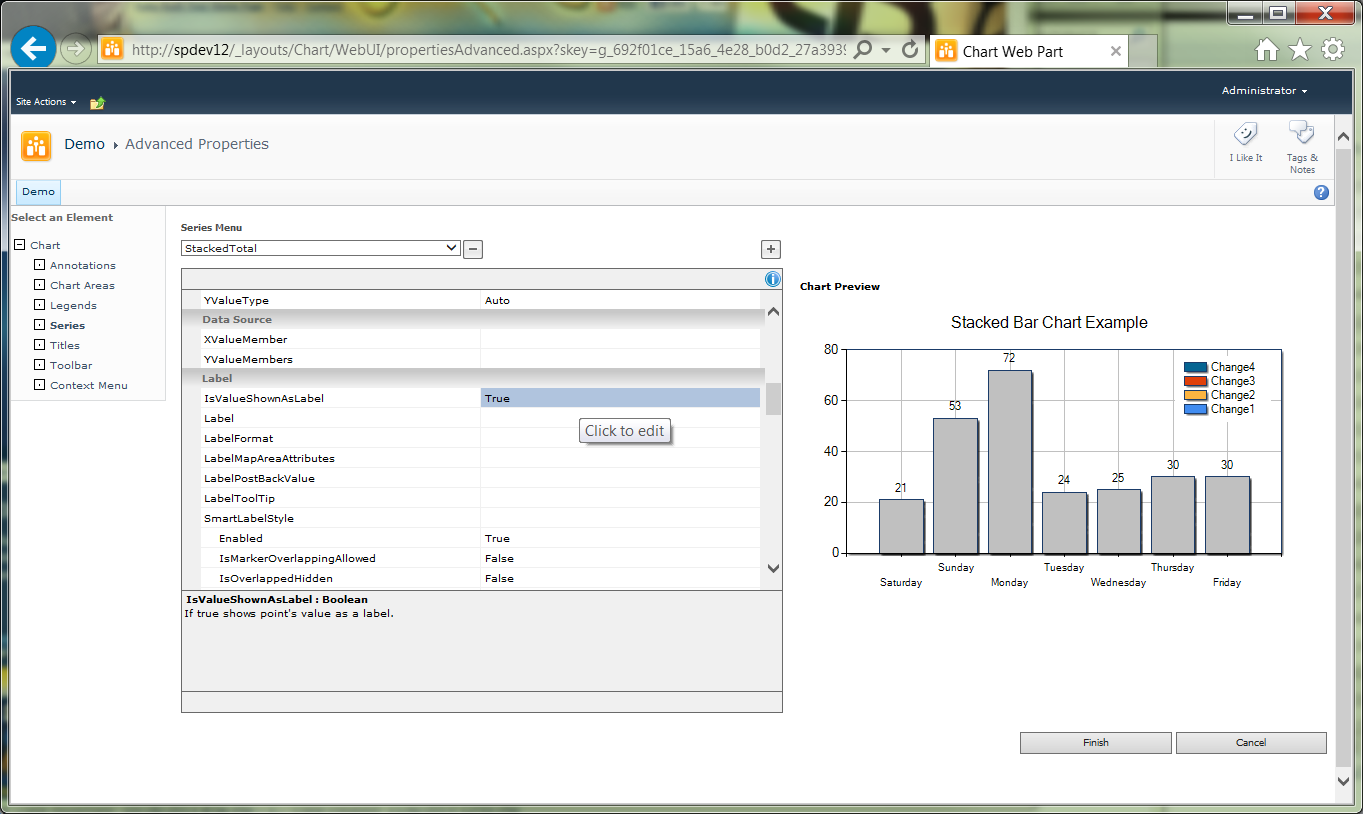Click the Navigate Up folder icon
The width and height of the screenshot is (1363, 814).
pos(97,102)
